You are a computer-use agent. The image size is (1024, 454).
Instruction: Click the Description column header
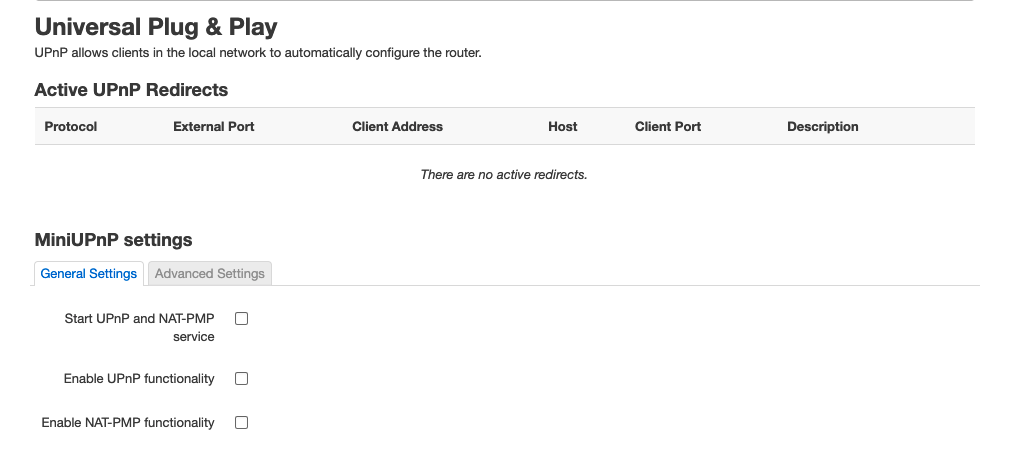point(822,127)
